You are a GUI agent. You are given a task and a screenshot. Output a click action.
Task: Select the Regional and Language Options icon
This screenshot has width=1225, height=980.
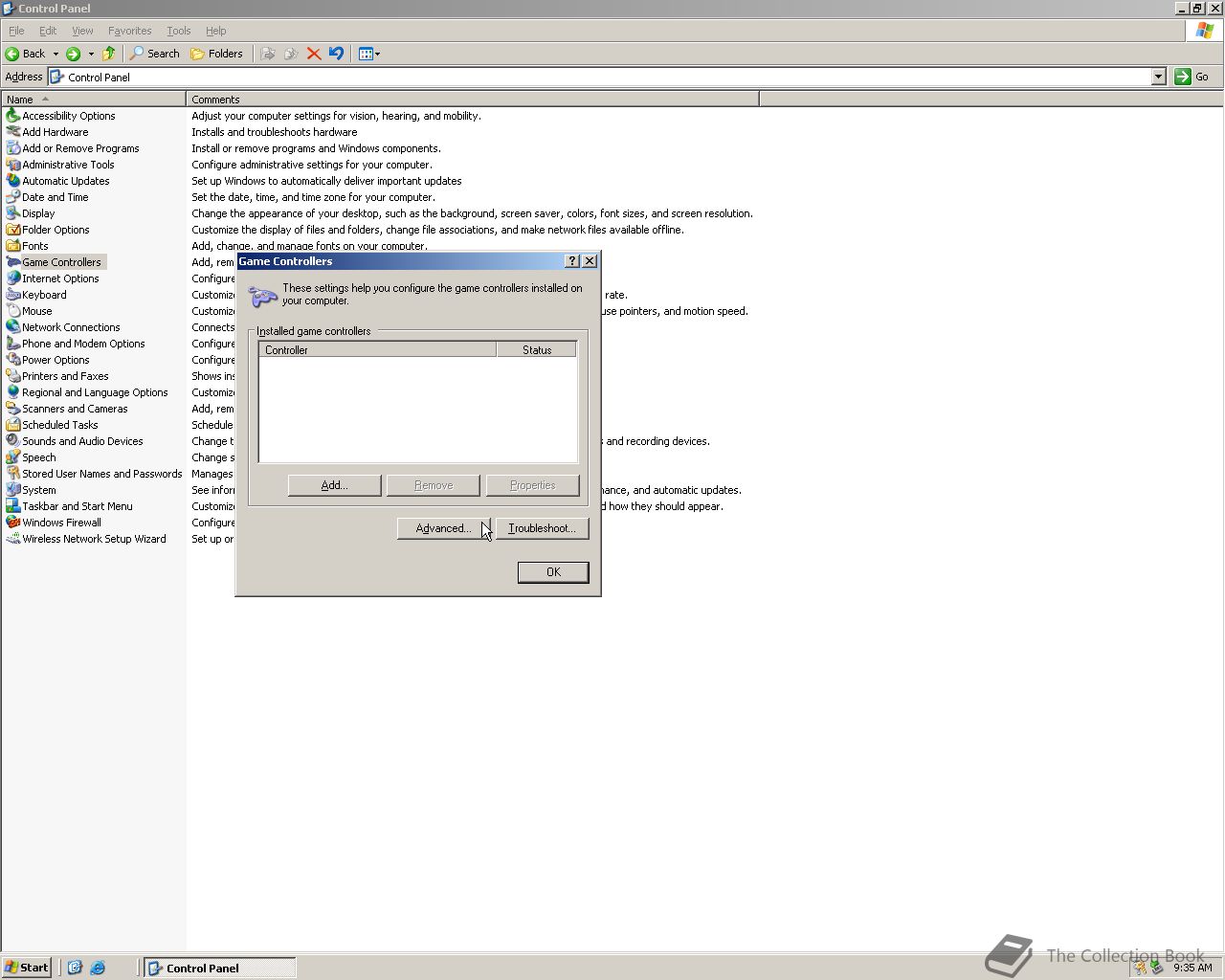[12, 392]
